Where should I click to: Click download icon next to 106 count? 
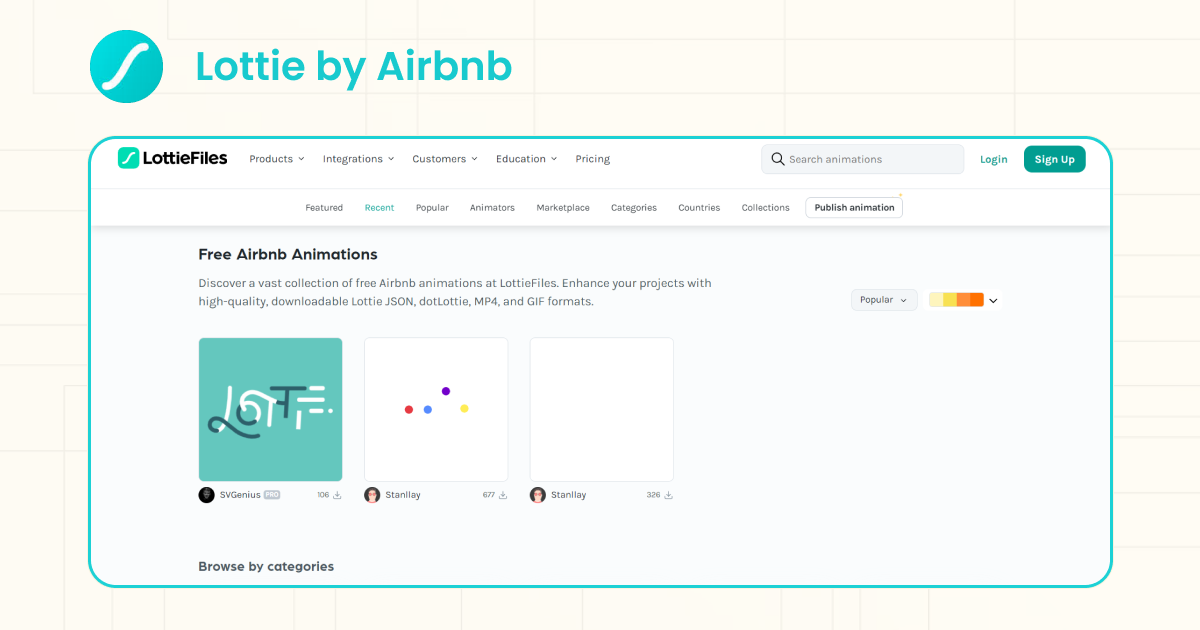[337, 495]
